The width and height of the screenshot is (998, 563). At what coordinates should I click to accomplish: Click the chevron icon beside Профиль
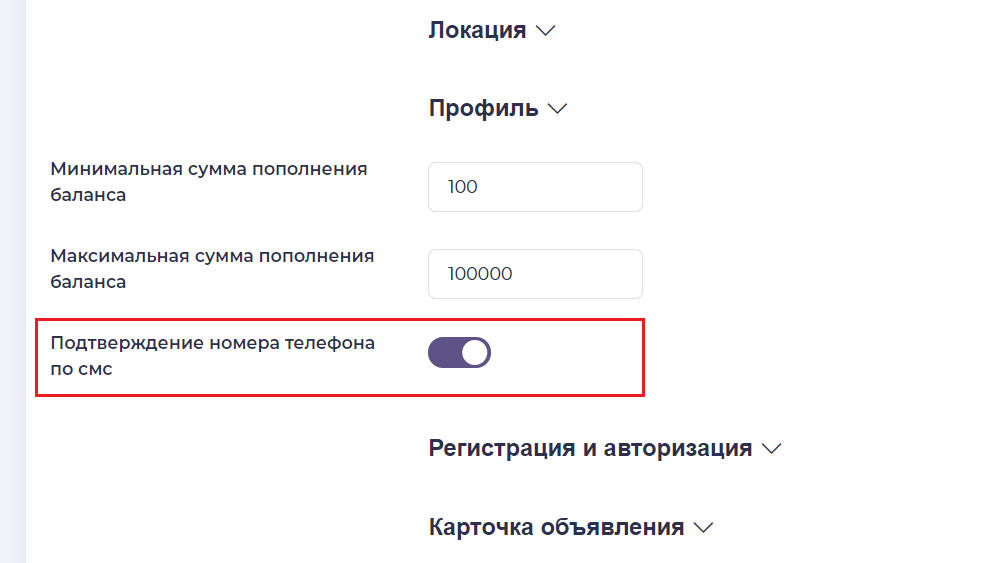(558, 109)
